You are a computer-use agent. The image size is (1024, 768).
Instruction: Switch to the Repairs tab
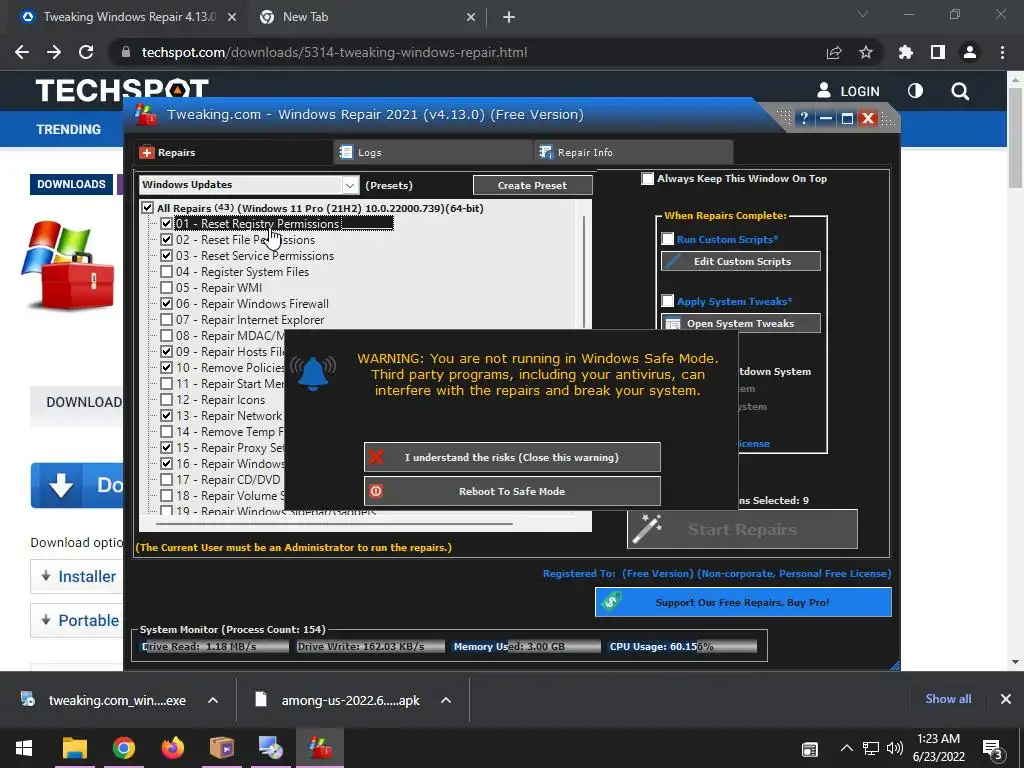233,152
